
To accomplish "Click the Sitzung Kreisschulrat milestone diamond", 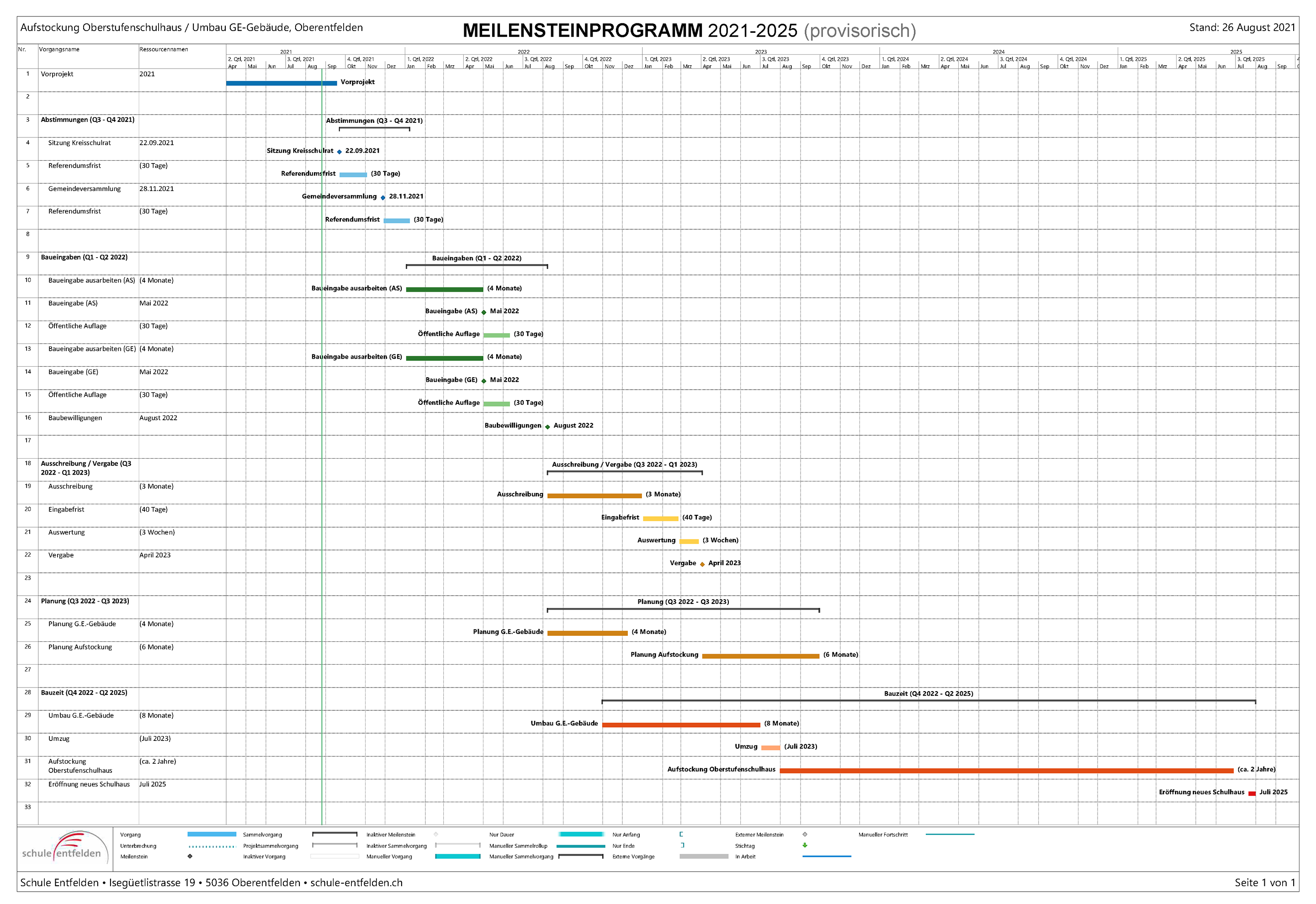I will pos(340,152).
